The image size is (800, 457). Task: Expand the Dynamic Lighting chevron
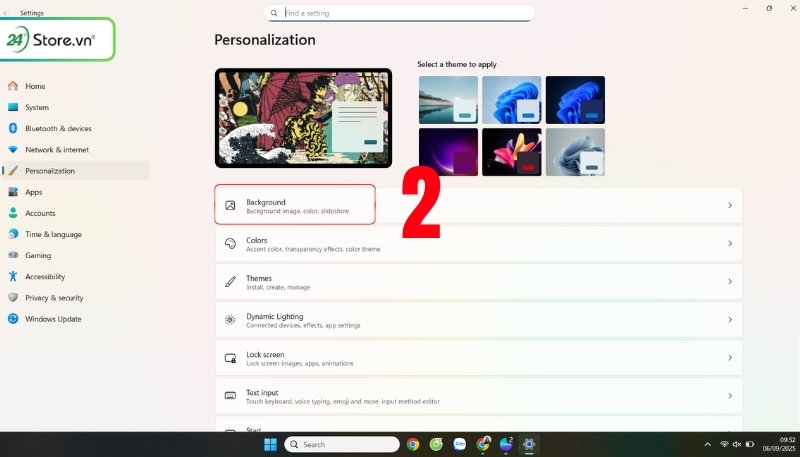click(730, 320)
